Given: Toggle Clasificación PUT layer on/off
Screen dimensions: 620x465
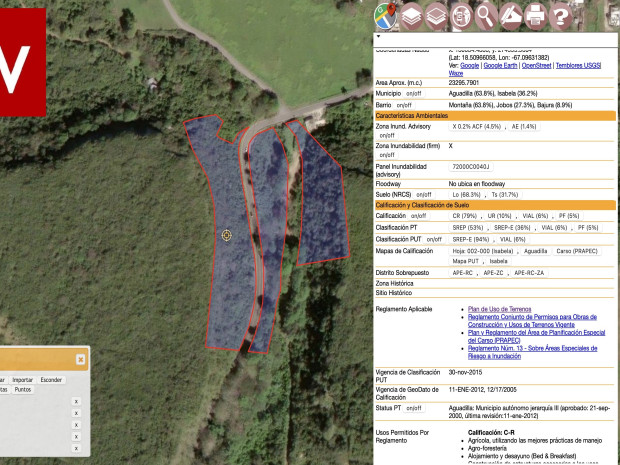Looking at the screenshot, I should pyautogui.click(x=434, y=240).
